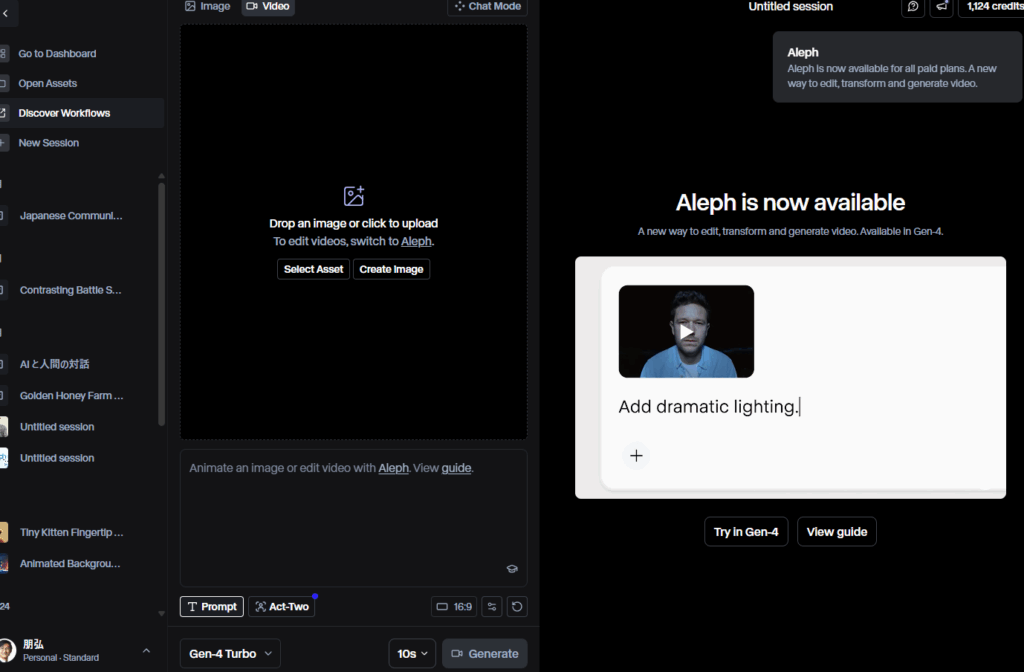Click the Aleph notification card
Image resolution: width=1024 pixels, height=672 pixels.
897,67
